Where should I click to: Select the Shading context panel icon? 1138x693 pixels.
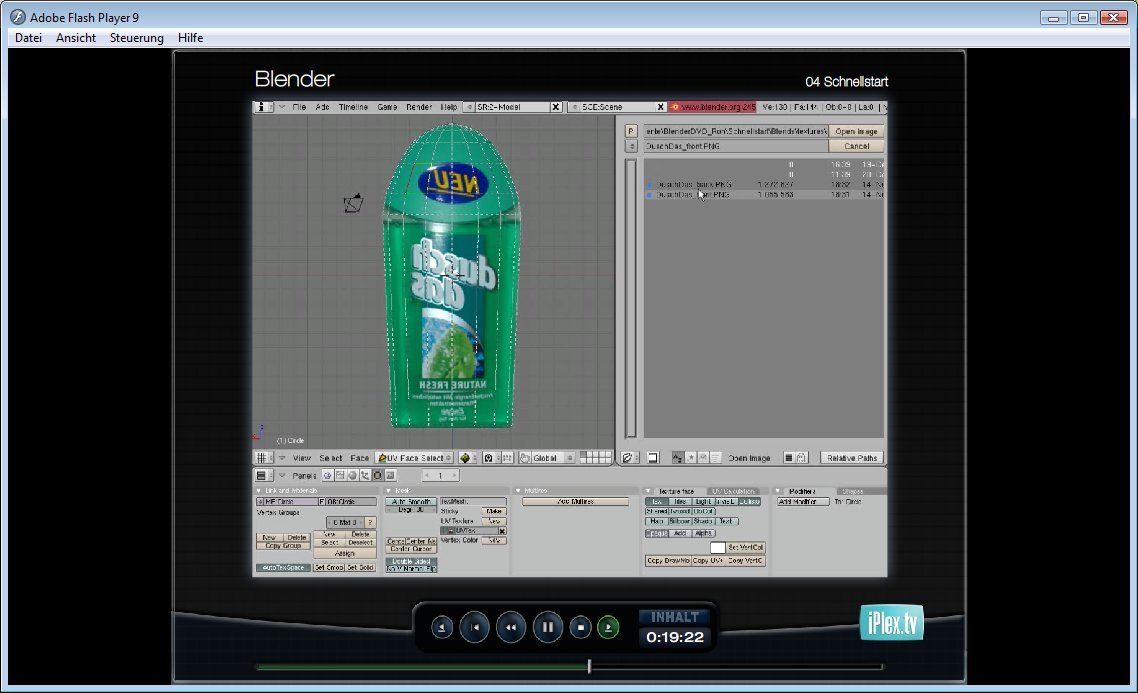(352, 475)
